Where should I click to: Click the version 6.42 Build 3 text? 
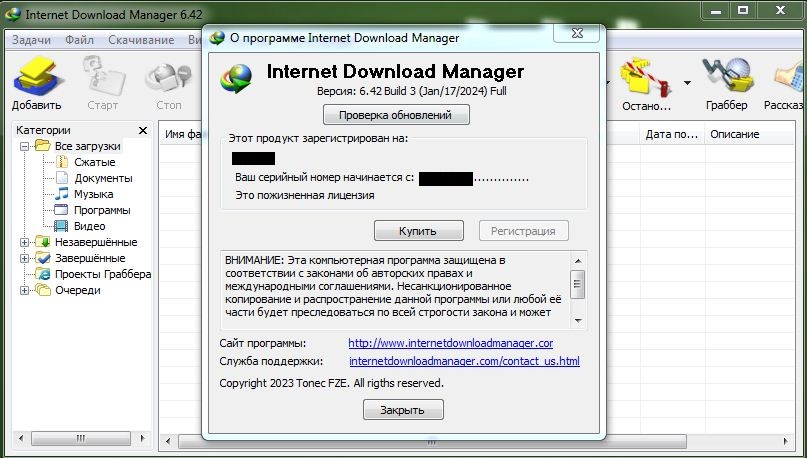pos(412,91)
